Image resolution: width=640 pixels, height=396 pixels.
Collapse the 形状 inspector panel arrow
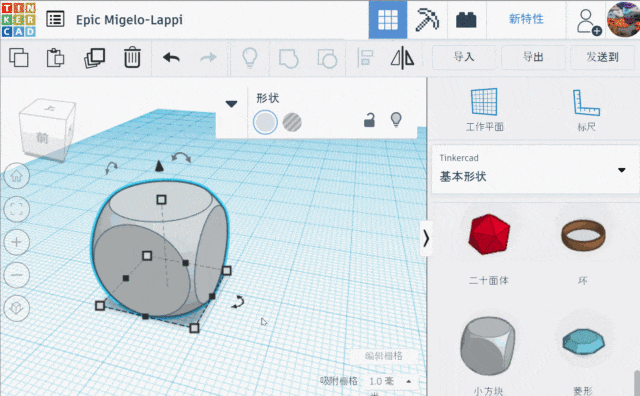coord(231,104)
